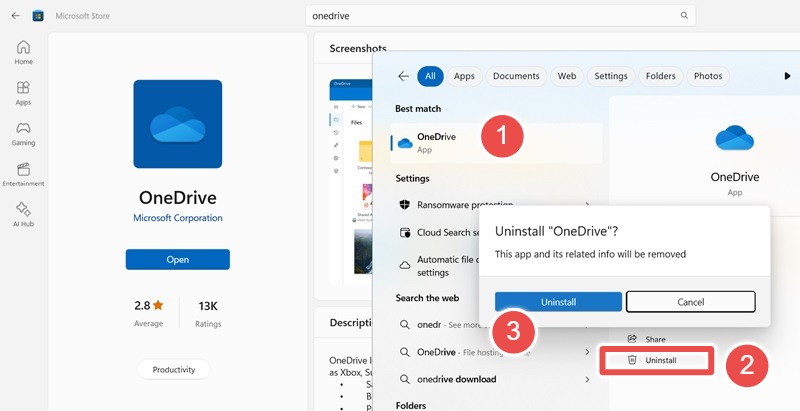Click the Share icon in preview pane
The height and width of the screenshot is (411, 800).
click(x=632, y=339)
